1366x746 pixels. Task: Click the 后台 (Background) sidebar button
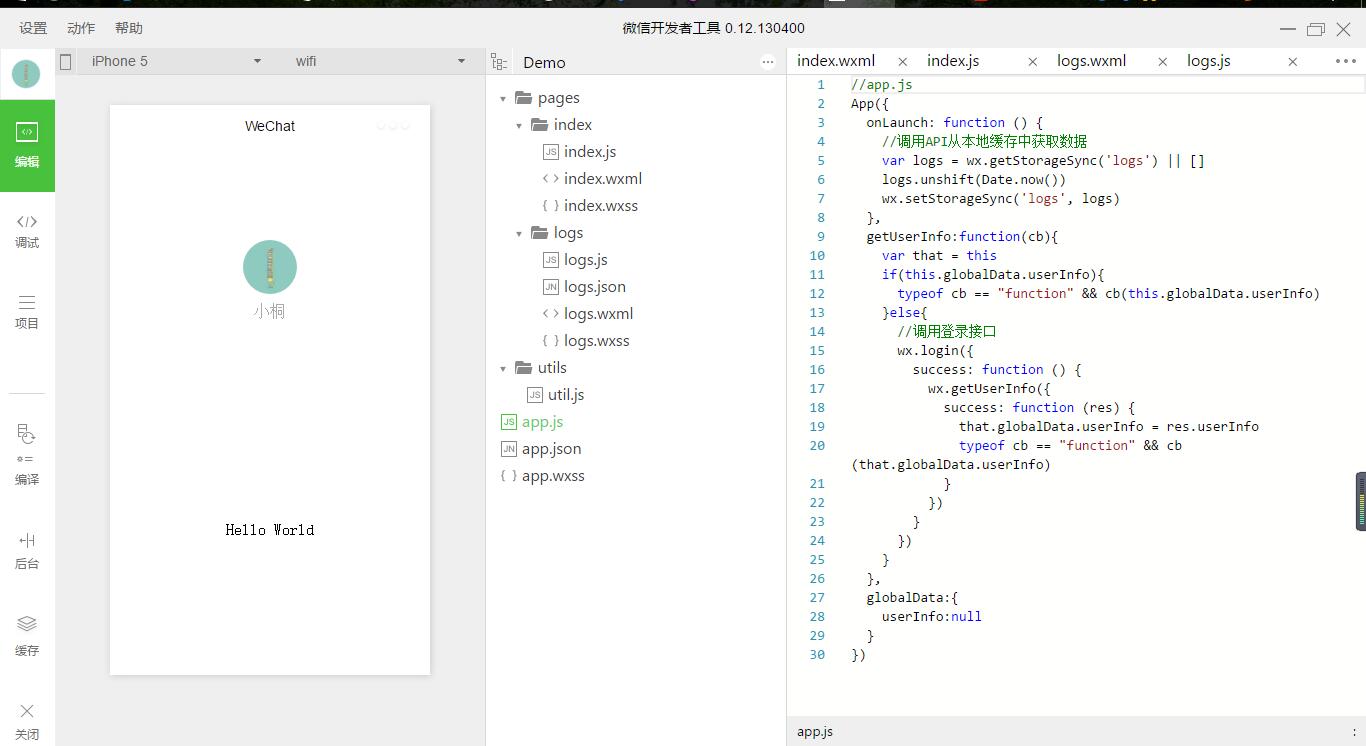pos(27,551)
